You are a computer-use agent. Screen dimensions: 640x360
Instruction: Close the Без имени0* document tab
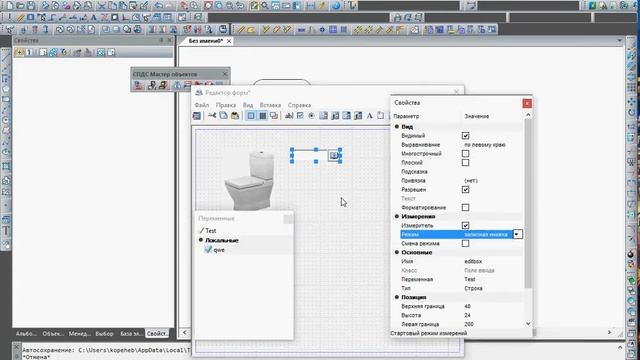(229, 41)
